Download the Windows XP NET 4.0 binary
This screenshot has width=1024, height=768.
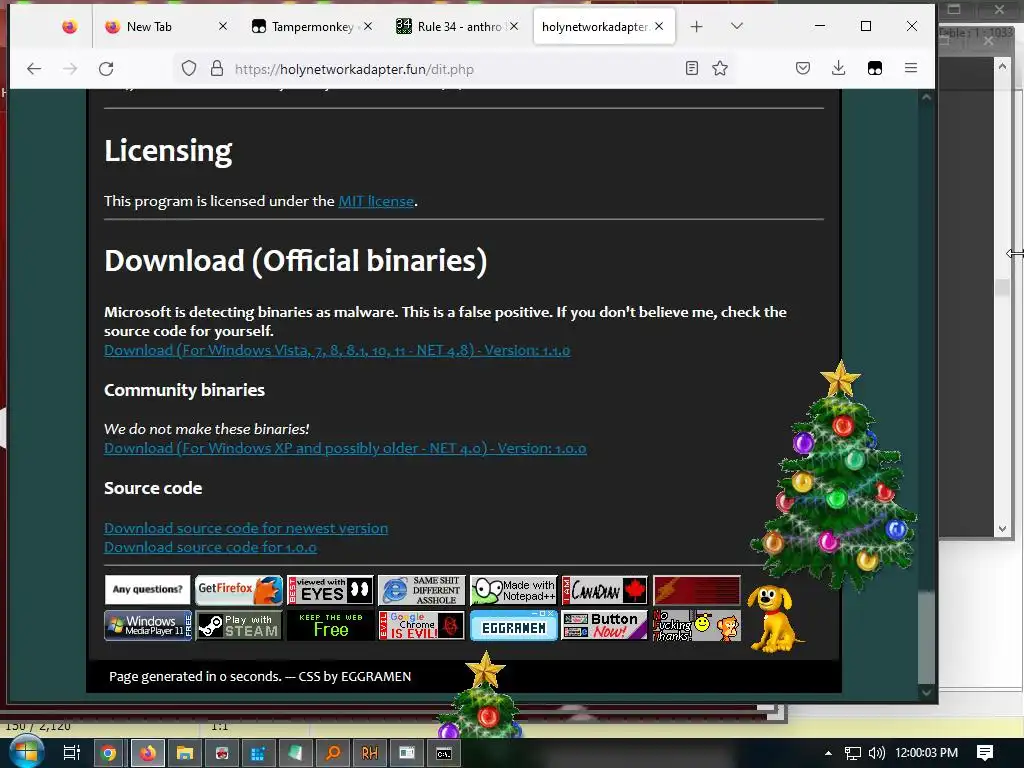[345, 448]
